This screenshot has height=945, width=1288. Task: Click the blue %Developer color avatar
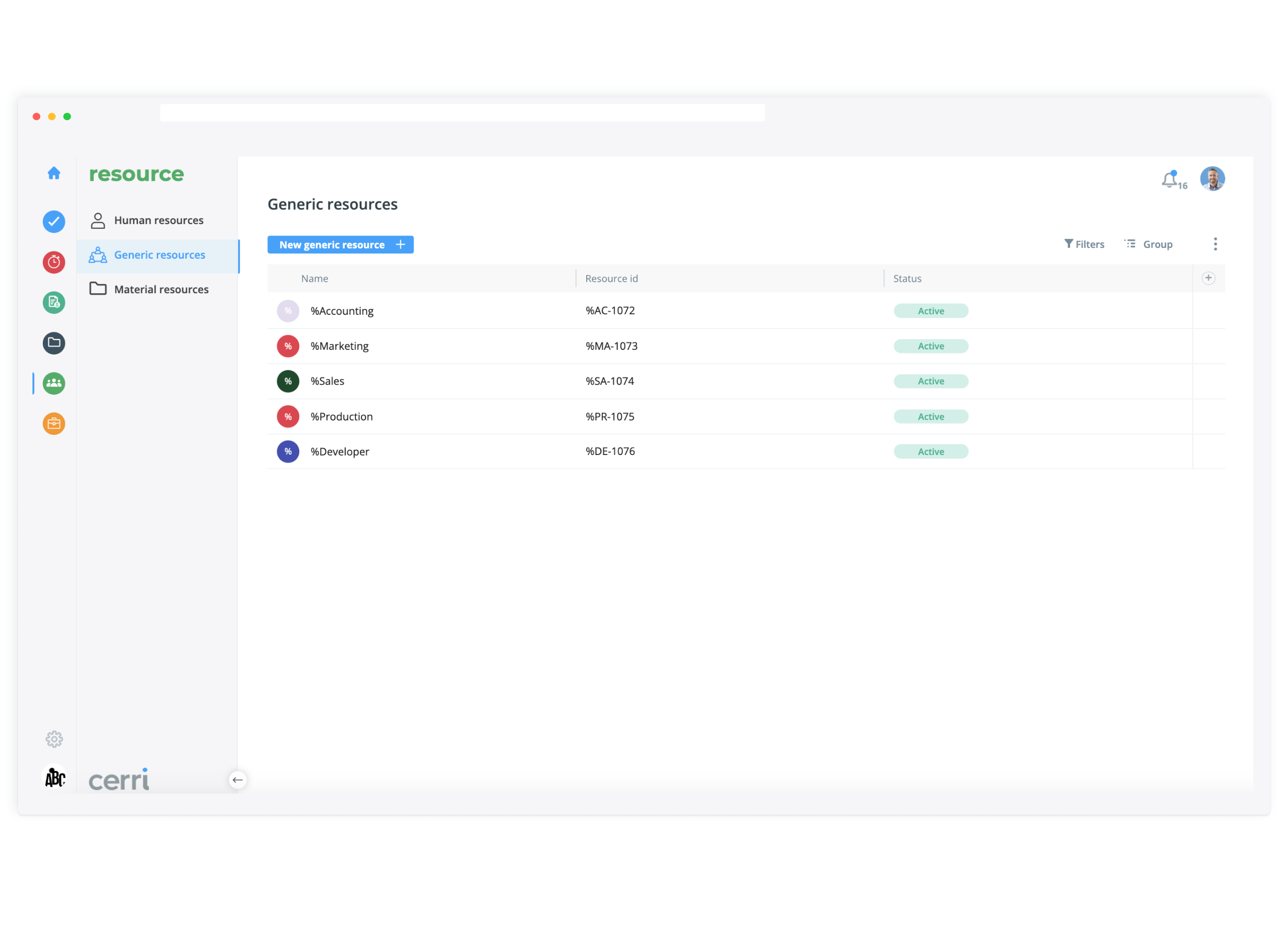point(289,452)
